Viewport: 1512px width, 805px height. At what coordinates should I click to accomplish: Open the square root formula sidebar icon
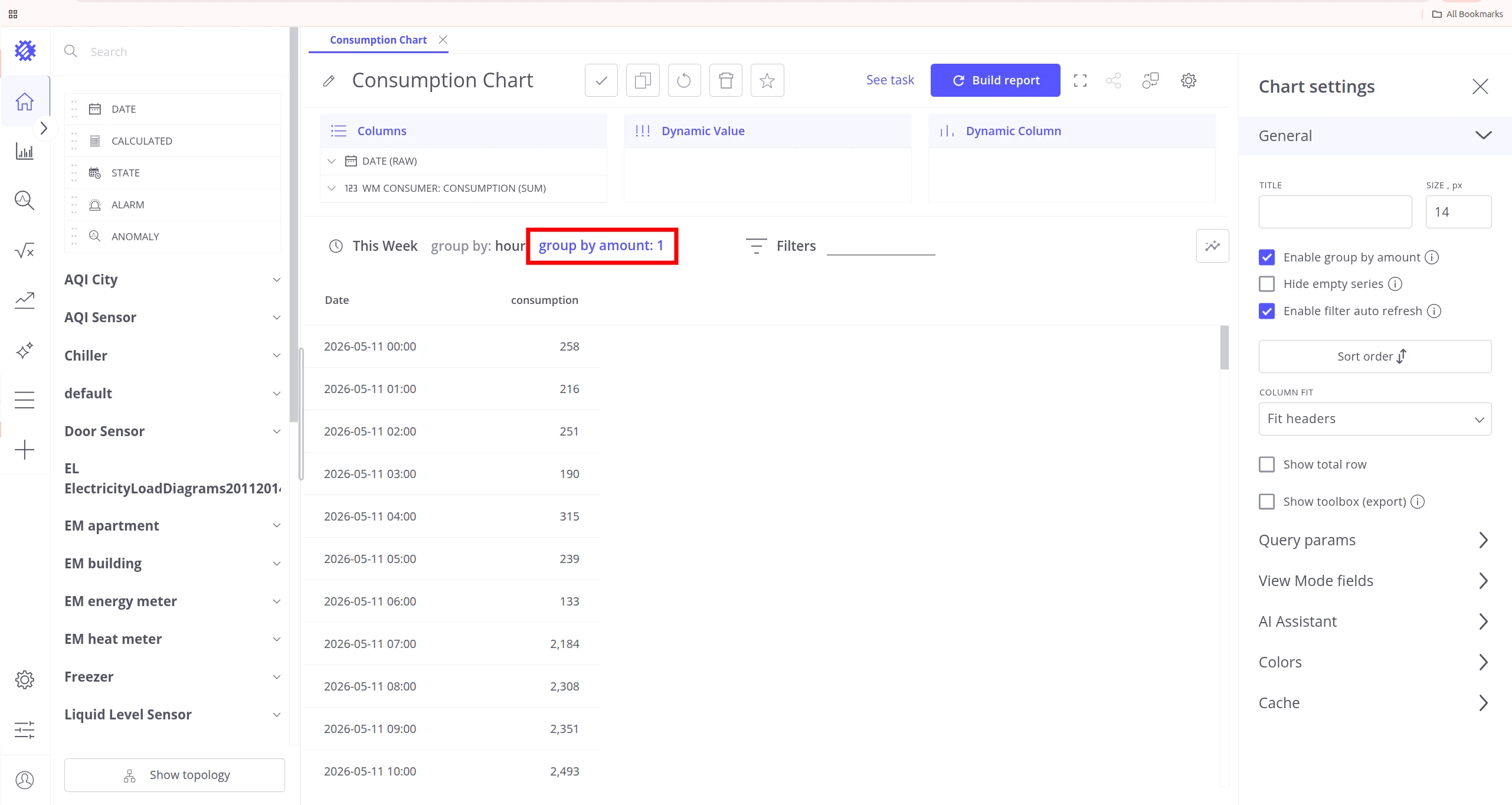pyautogui.click(x=24, y=251)
